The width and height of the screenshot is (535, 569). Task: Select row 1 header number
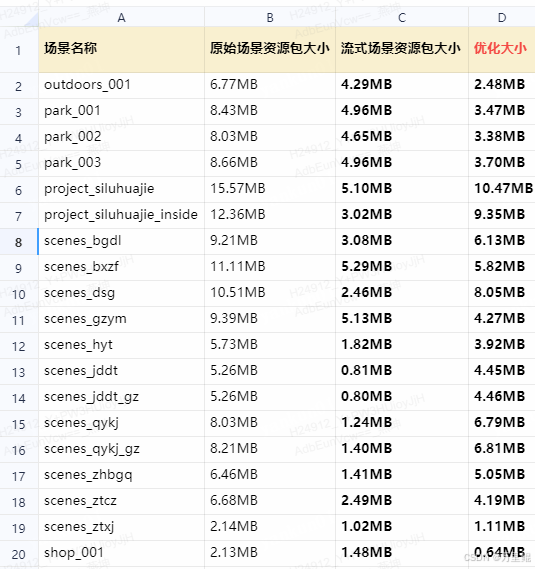[18, 50]
